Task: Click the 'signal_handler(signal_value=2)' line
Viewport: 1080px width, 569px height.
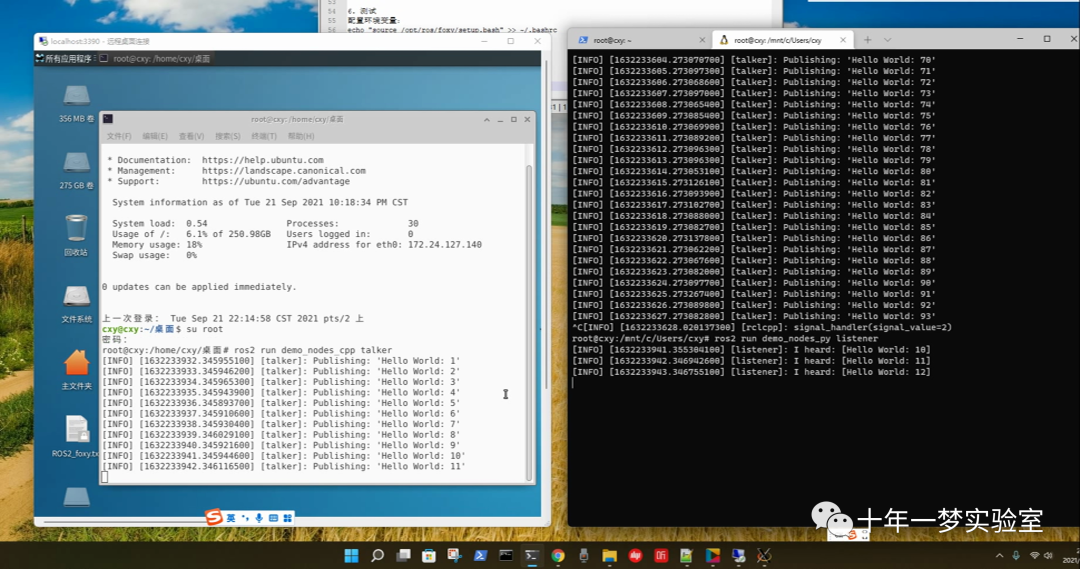Action: coord(762,328)
